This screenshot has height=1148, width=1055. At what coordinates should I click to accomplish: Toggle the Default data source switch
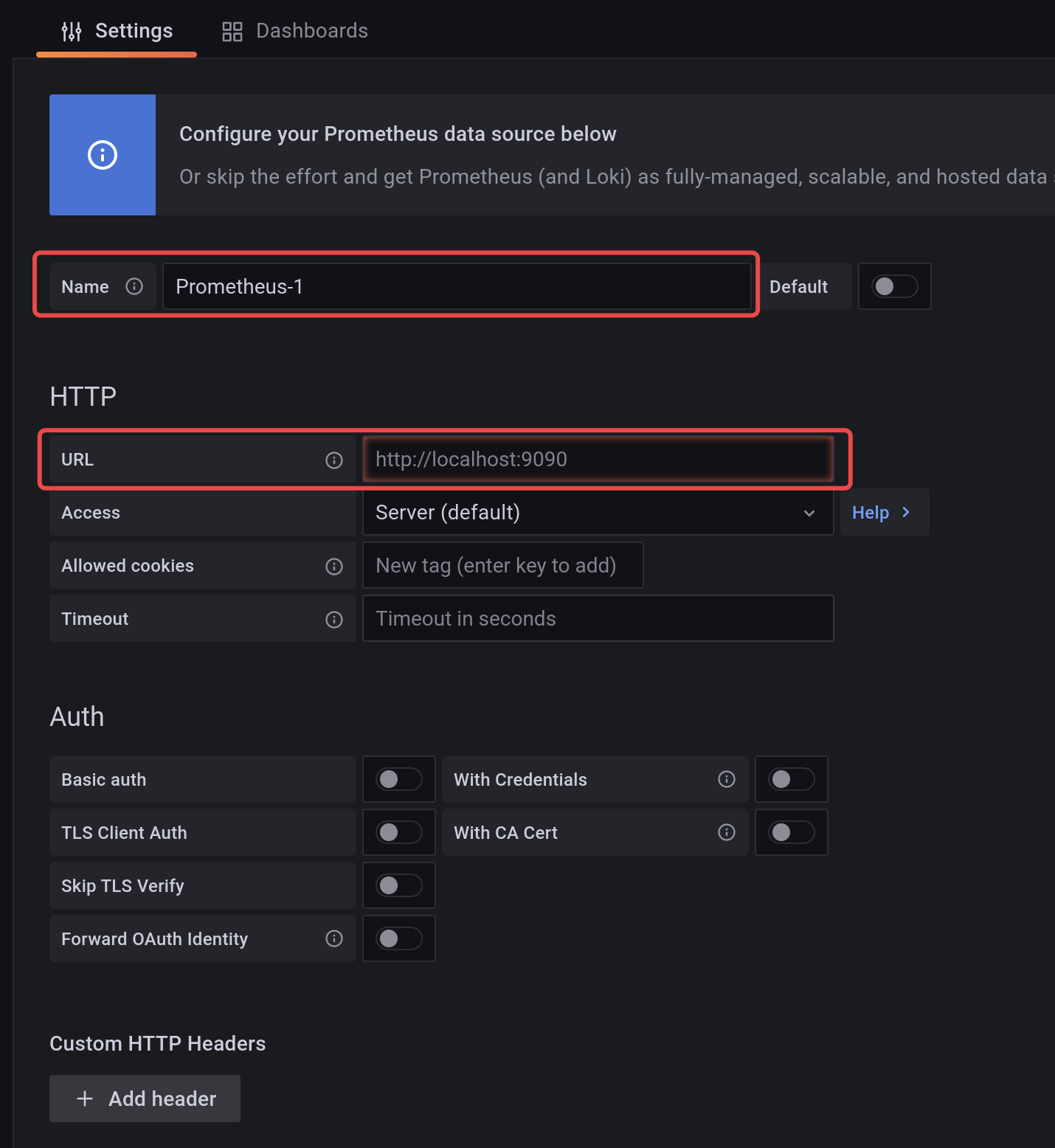(894, 286)
